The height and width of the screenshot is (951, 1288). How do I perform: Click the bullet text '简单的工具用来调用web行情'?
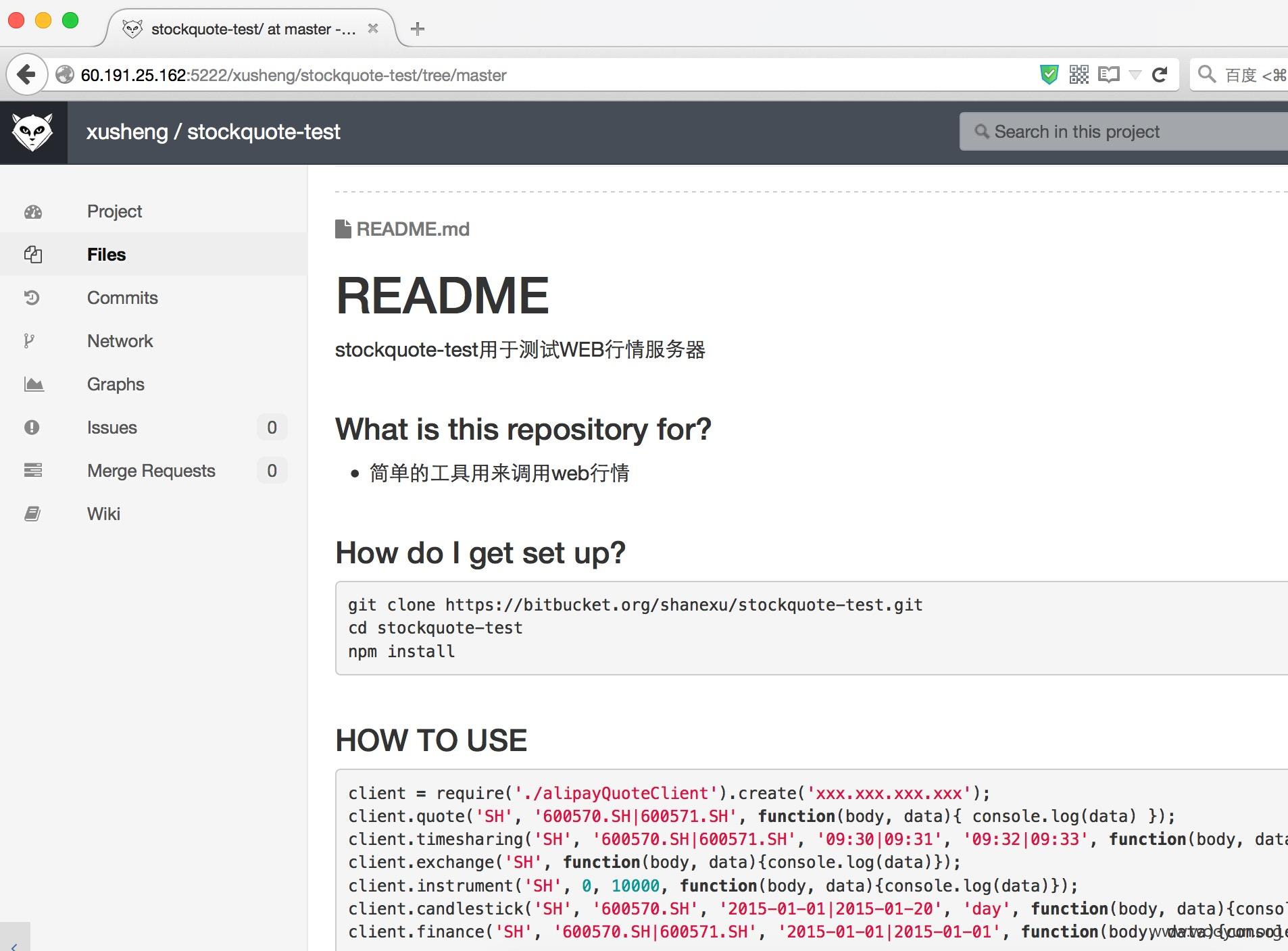tap(499, 473)
